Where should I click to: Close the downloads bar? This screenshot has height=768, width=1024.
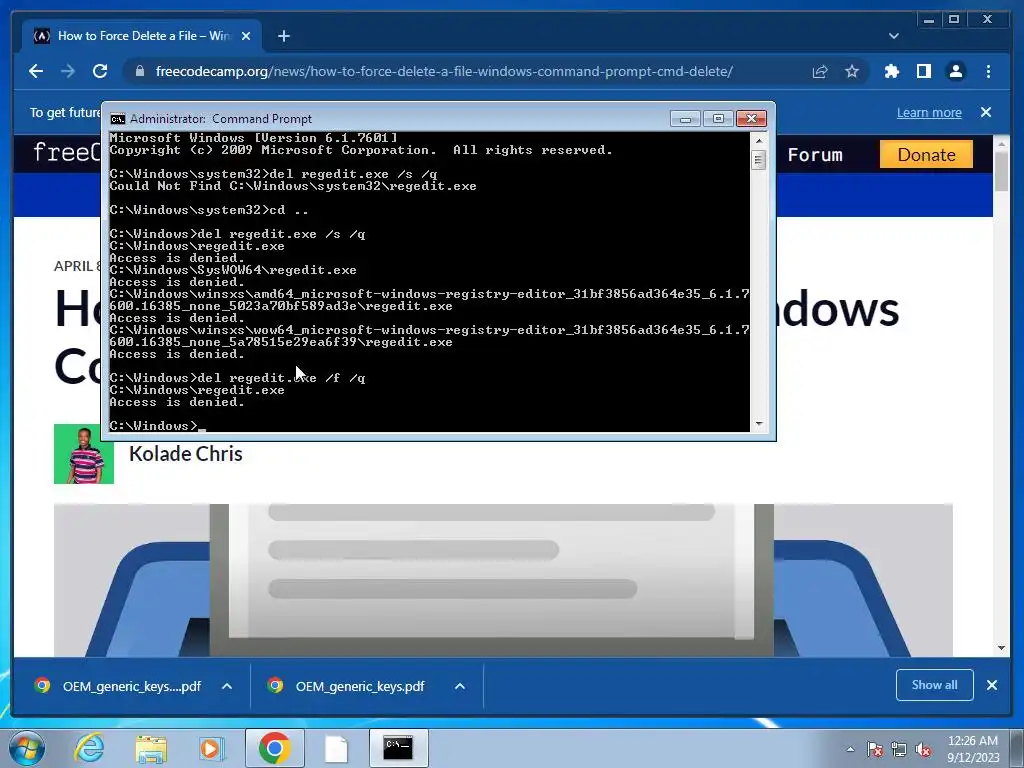coord(991,685)
